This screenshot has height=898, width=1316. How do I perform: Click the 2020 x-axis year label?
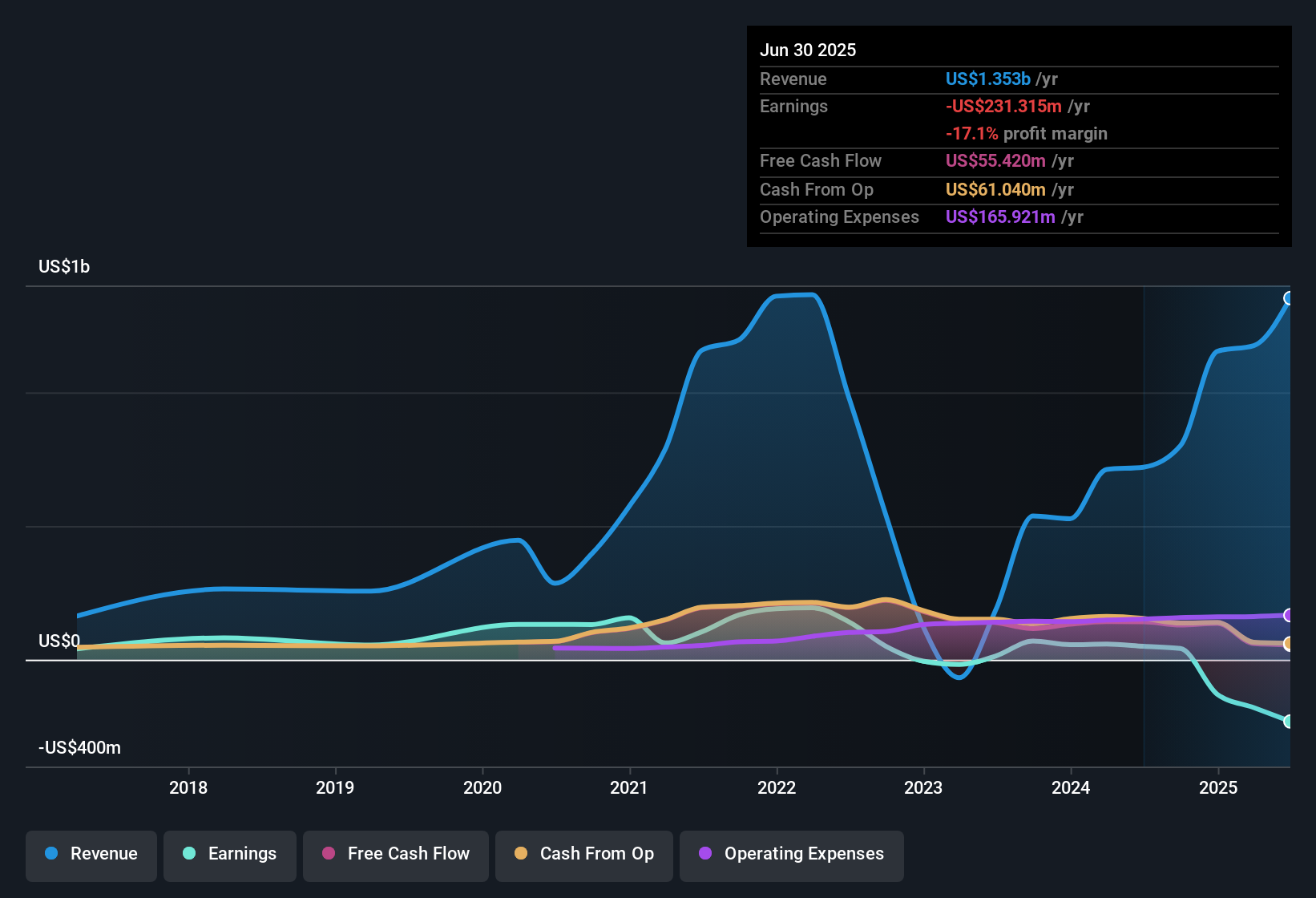coord(482,788)
